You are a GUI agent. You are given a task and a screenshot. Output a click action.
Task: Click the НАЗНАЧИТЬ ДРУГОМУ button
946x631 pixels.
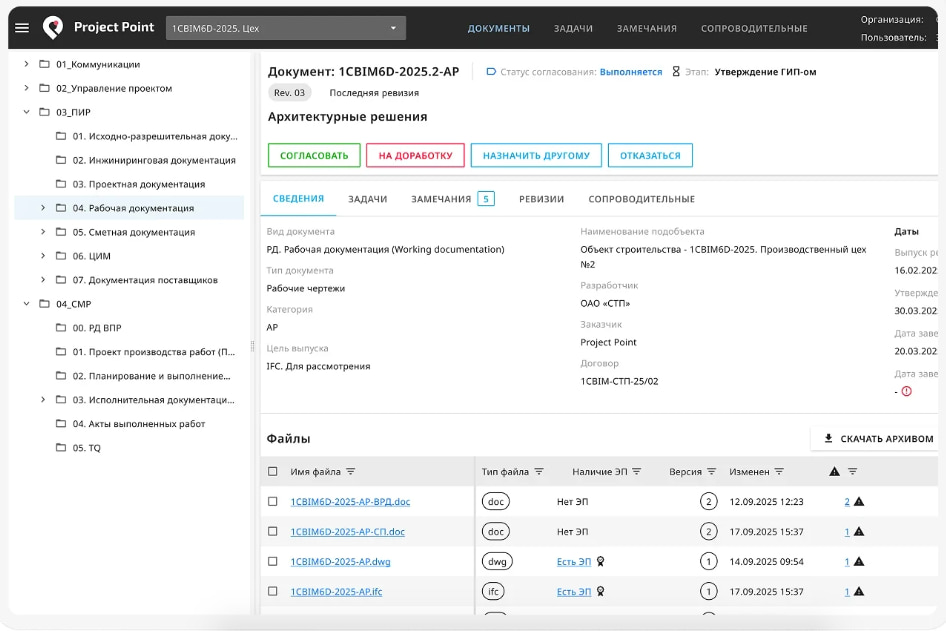[536, 155]
